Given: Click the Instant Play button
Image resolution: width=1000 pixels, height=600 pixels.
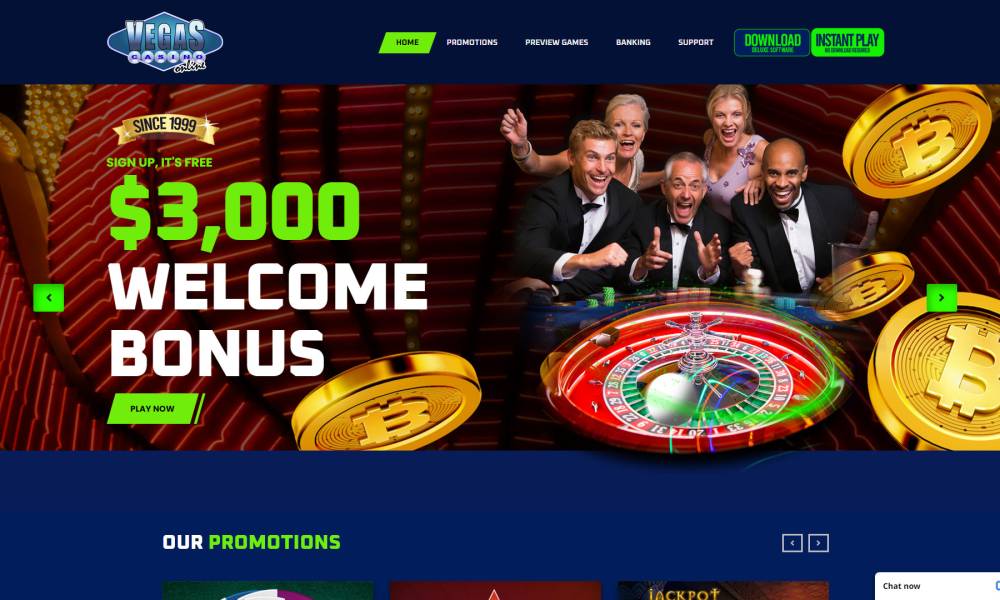Looking at the screenshot, I should 848,43.
